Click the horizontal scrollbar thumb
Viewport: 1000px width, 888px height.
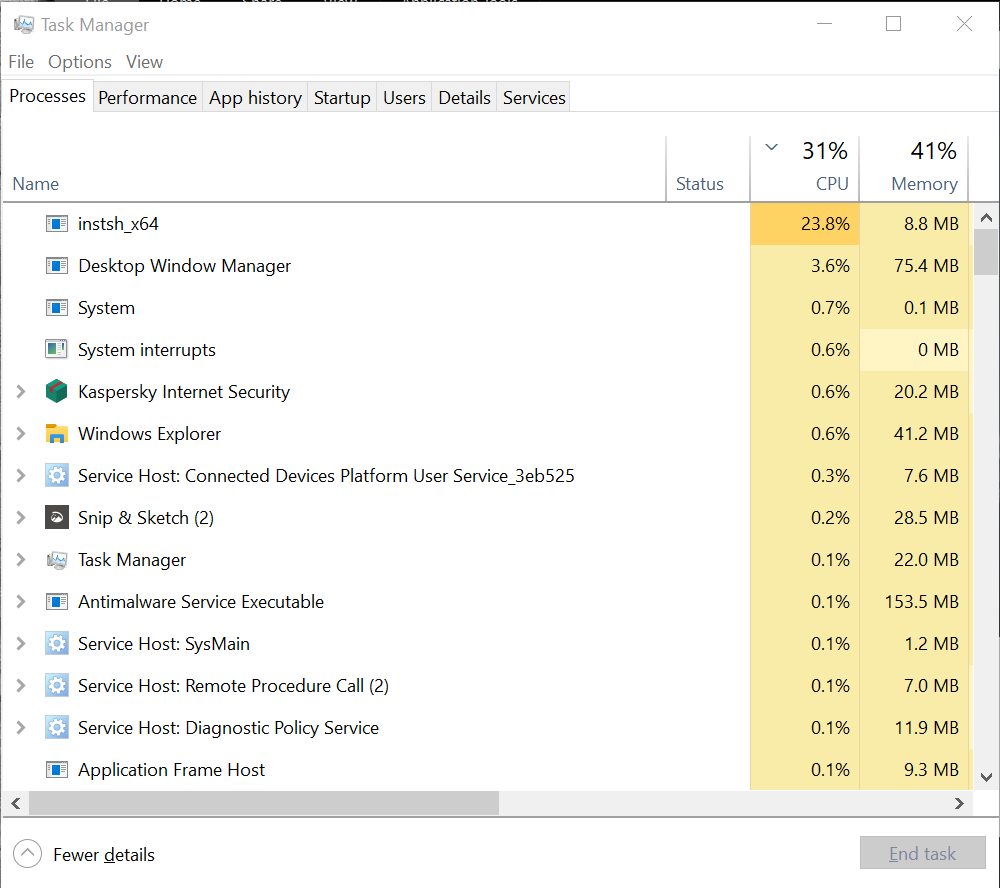pyautogui.click(x=263, y=803)
